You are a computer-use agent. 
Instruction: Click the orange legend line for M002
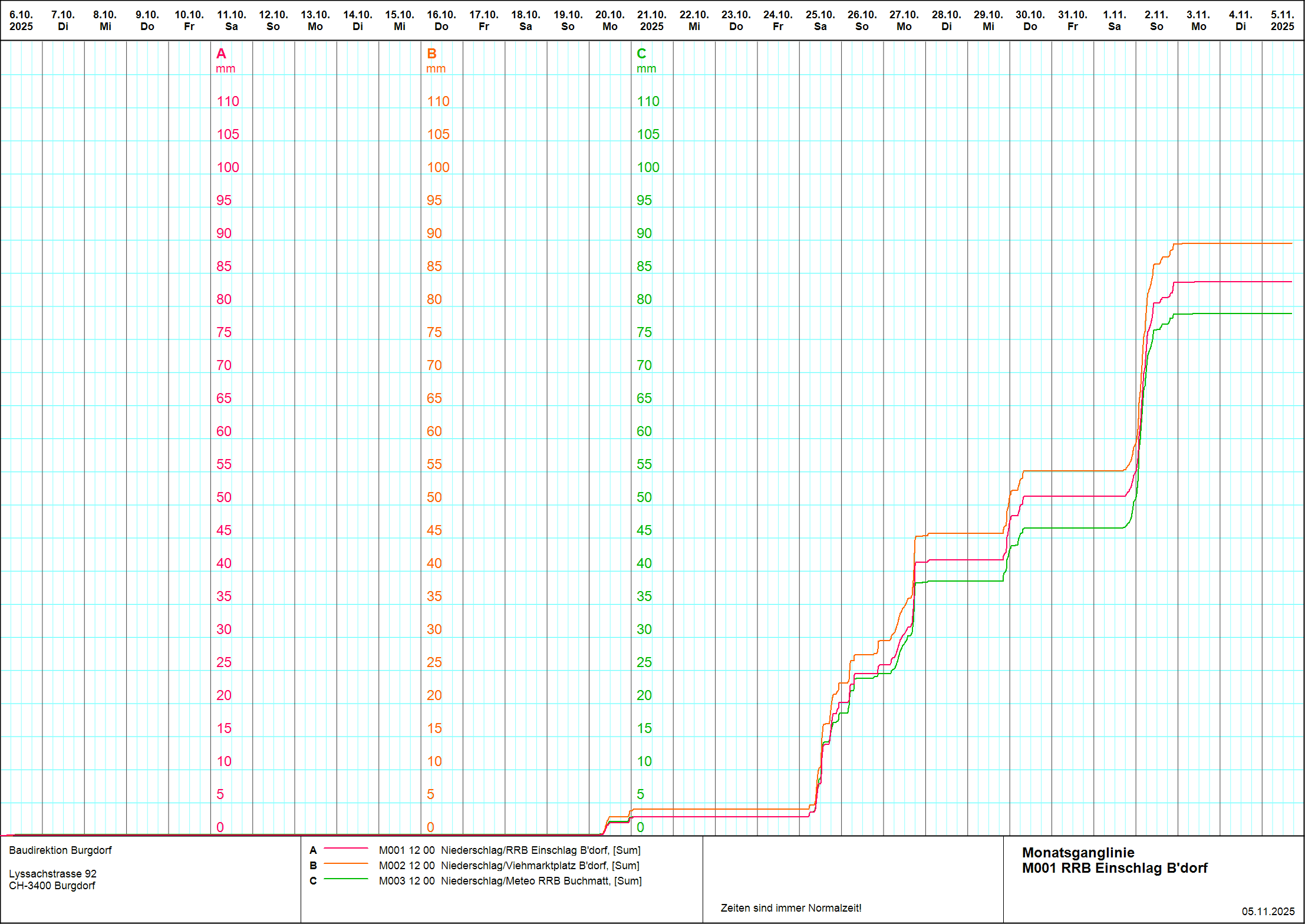pyautogui.click(x=346, y=864)
